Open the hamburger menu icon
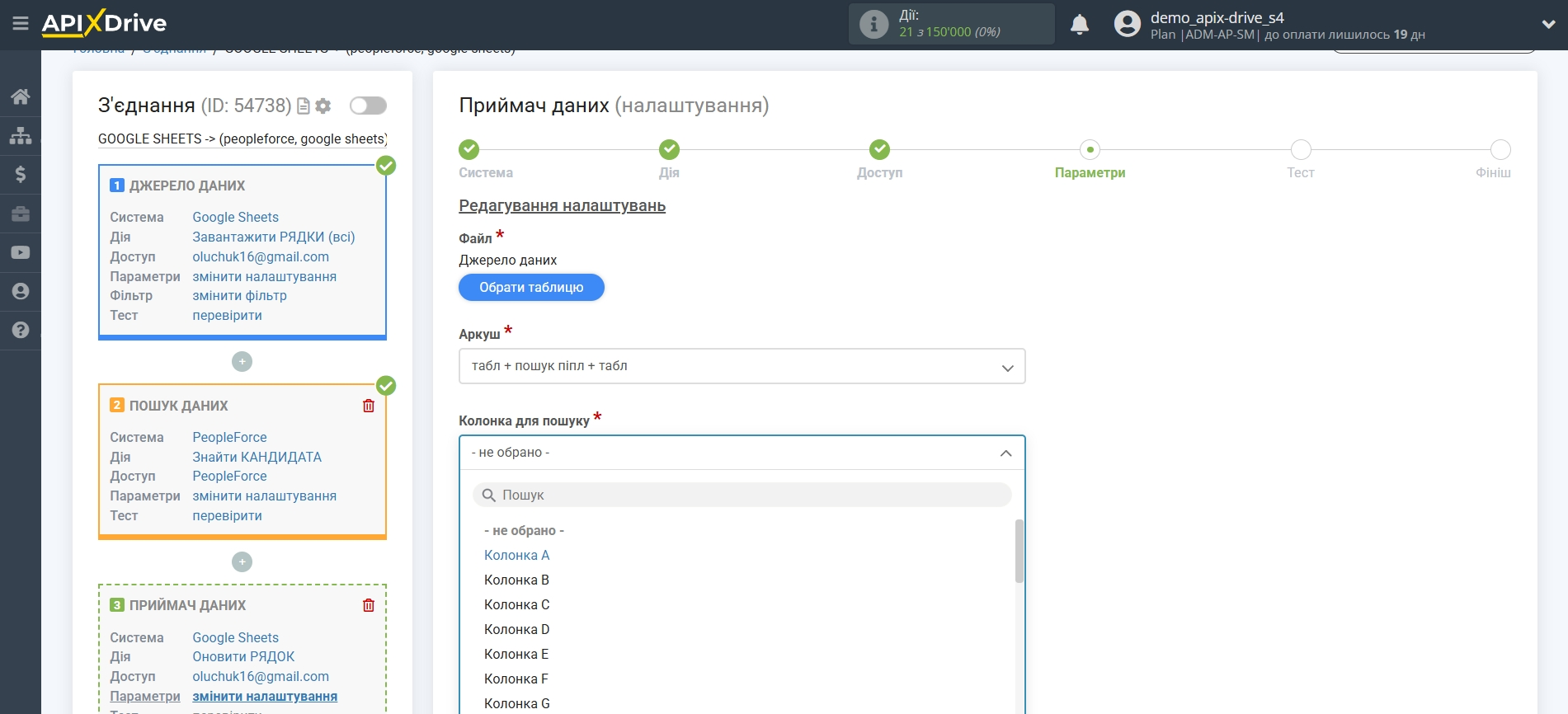The image size is (1568, 714). (x=21, y=24)
